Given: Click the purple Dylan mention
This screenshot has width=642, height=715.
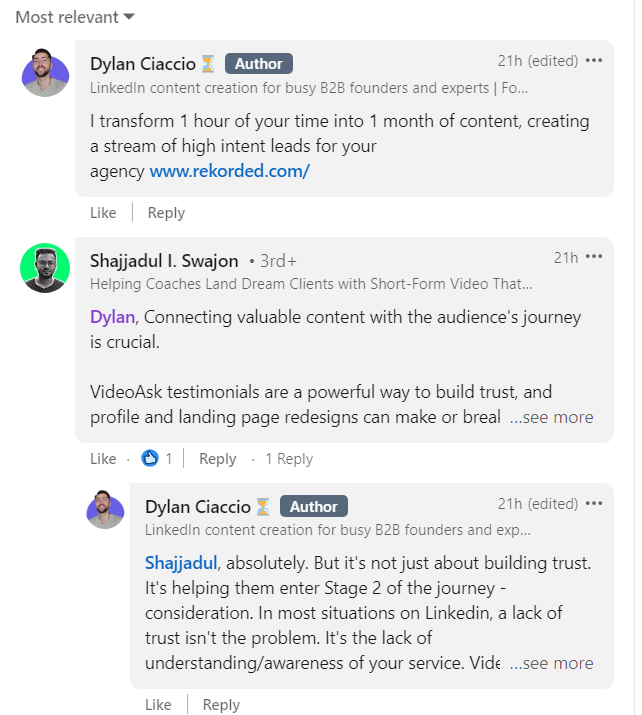Looking at the screenshot, I should [112, 317].
